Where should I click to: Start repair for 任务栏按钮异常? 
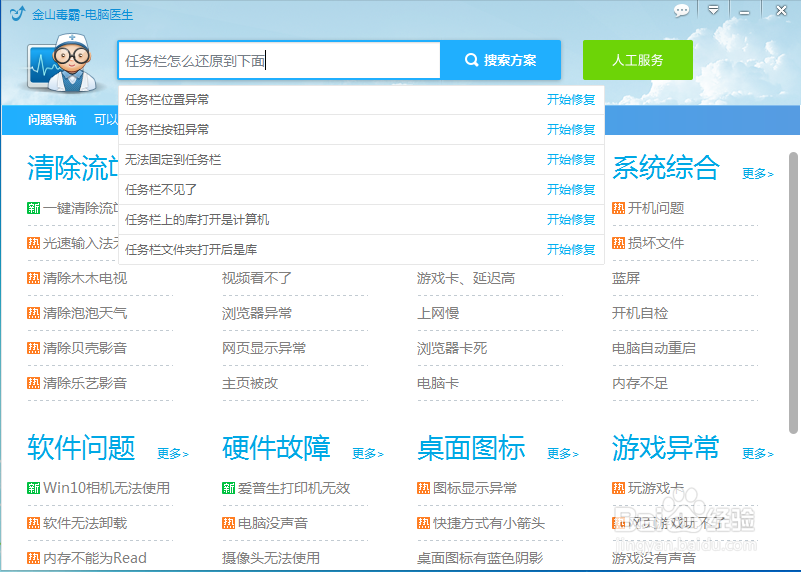571,130
